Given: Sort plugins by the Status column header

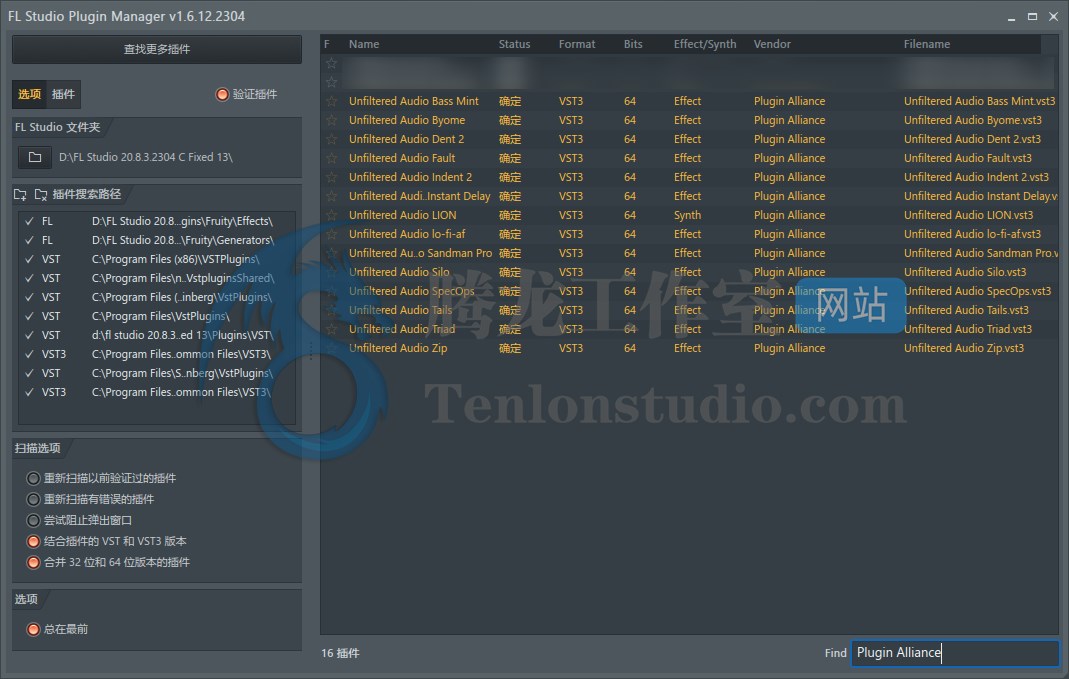Looking at the screenshot, I should (x=514, y=44).
